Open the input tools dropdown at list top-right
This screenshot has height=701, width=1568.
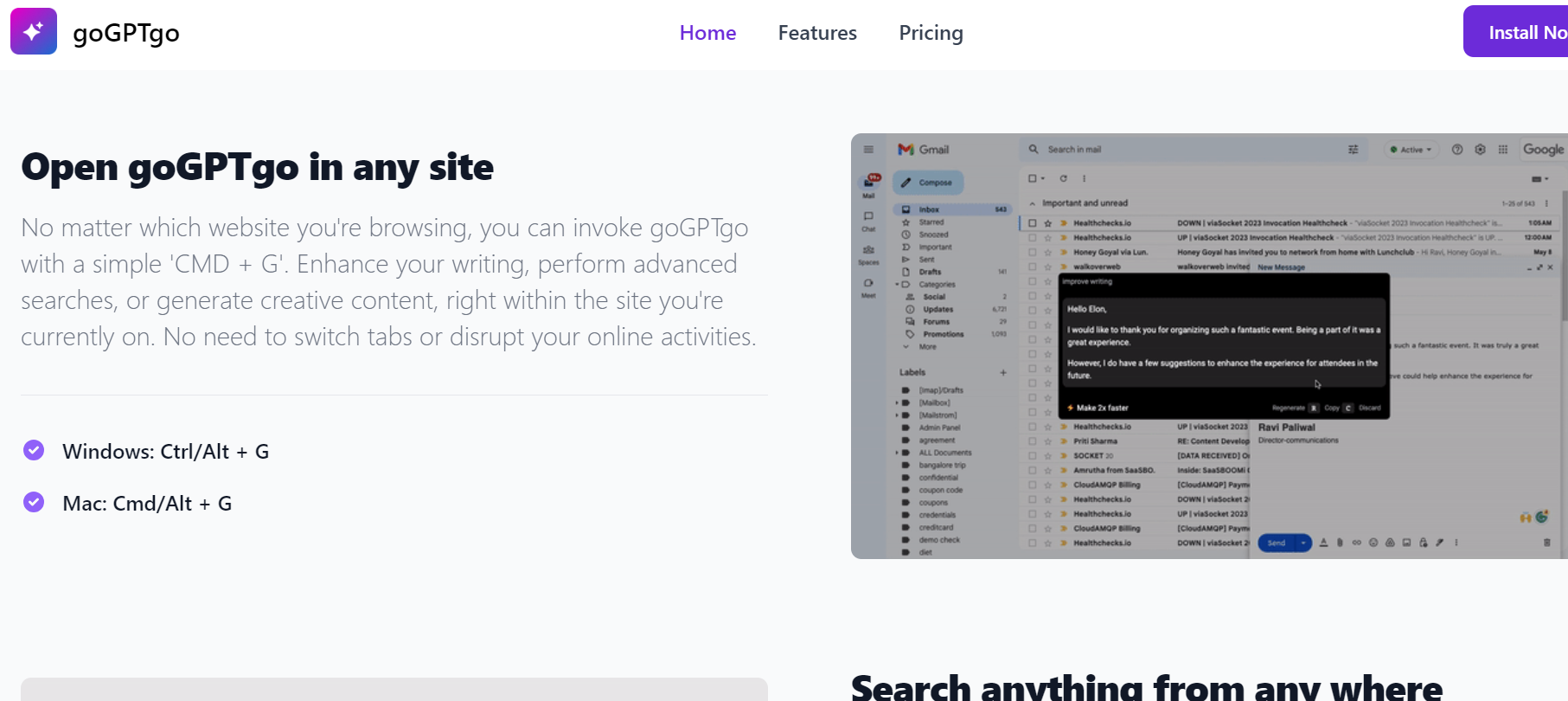[1540, 179]
